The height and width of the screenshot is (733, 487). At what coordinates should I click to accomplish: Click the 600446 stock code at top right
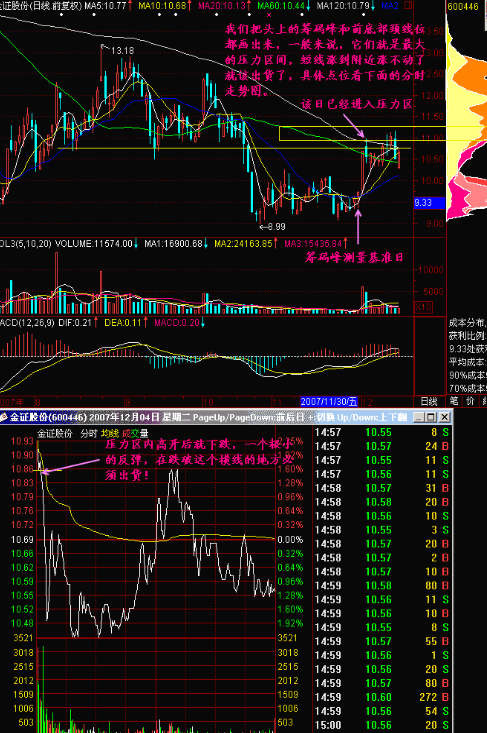[463, 6]
